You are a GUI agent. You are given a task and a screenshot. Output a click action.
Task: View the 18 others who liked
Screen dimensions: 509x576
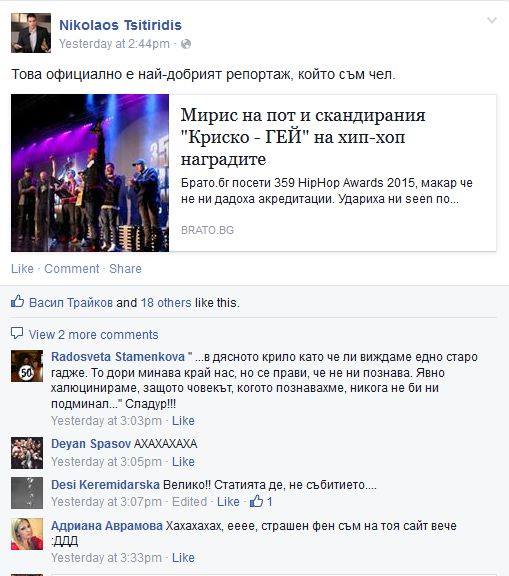(x=166, y=303)
